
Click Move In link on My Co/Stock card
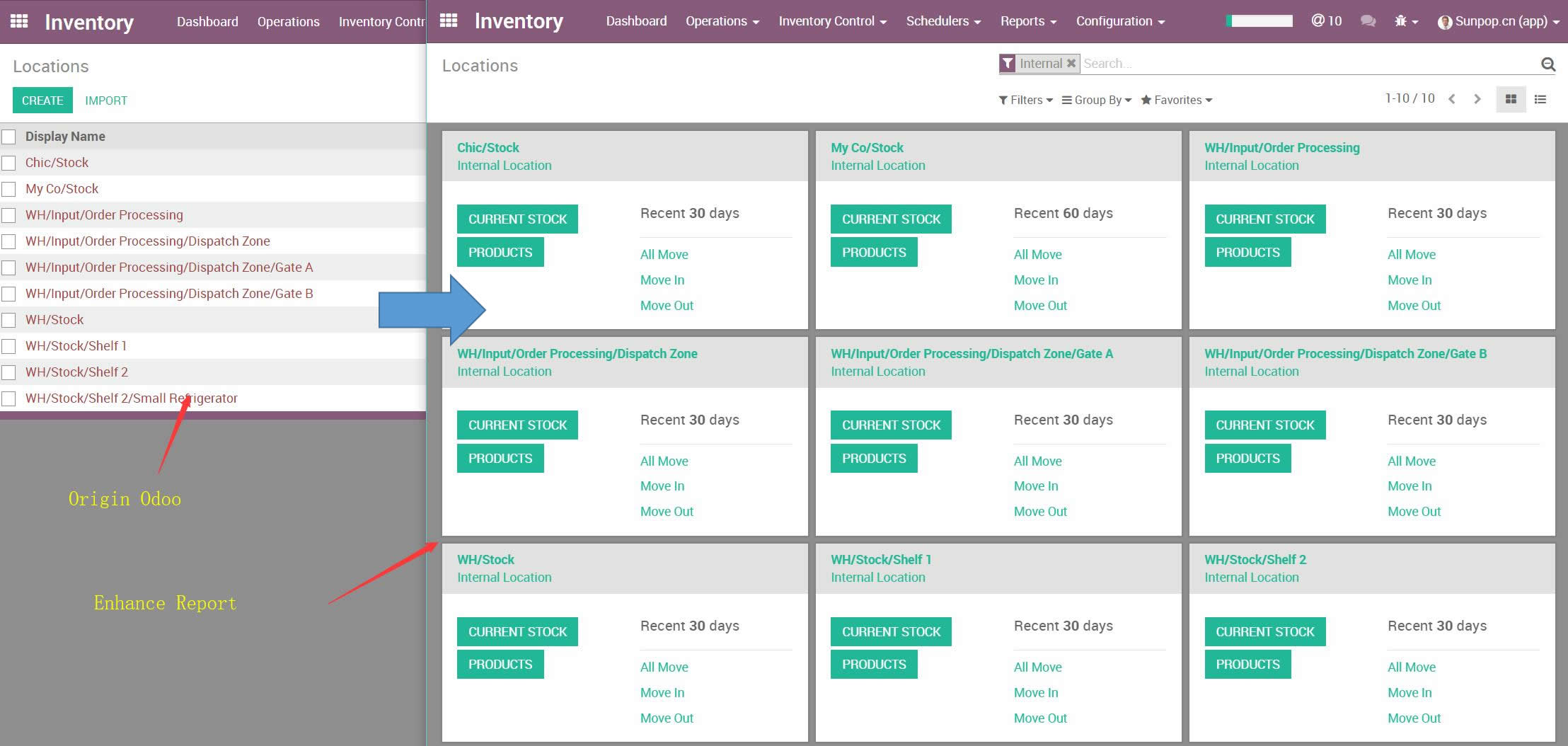pyautogui.click(x=1035, y=280)
